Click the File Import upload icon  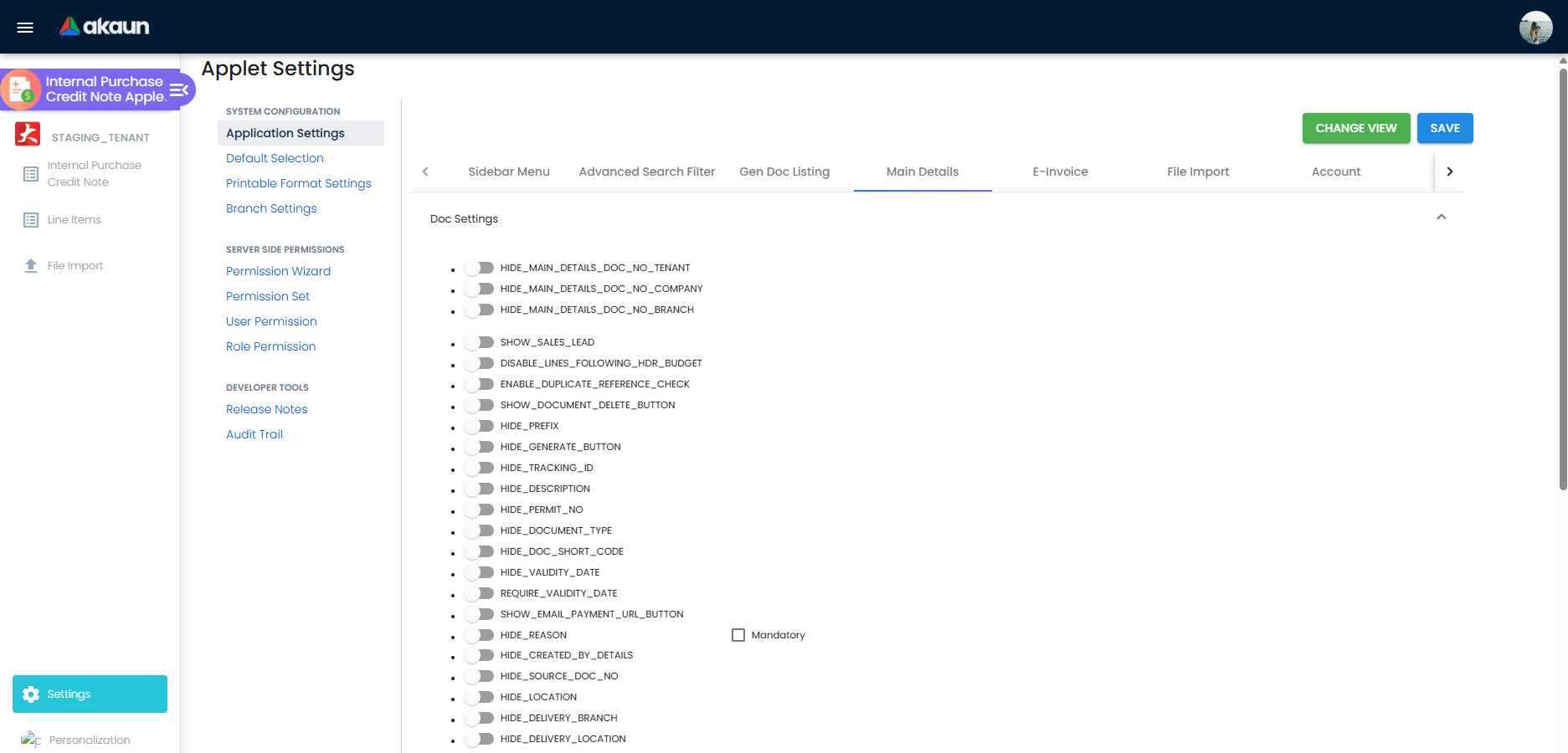point(31,265)
